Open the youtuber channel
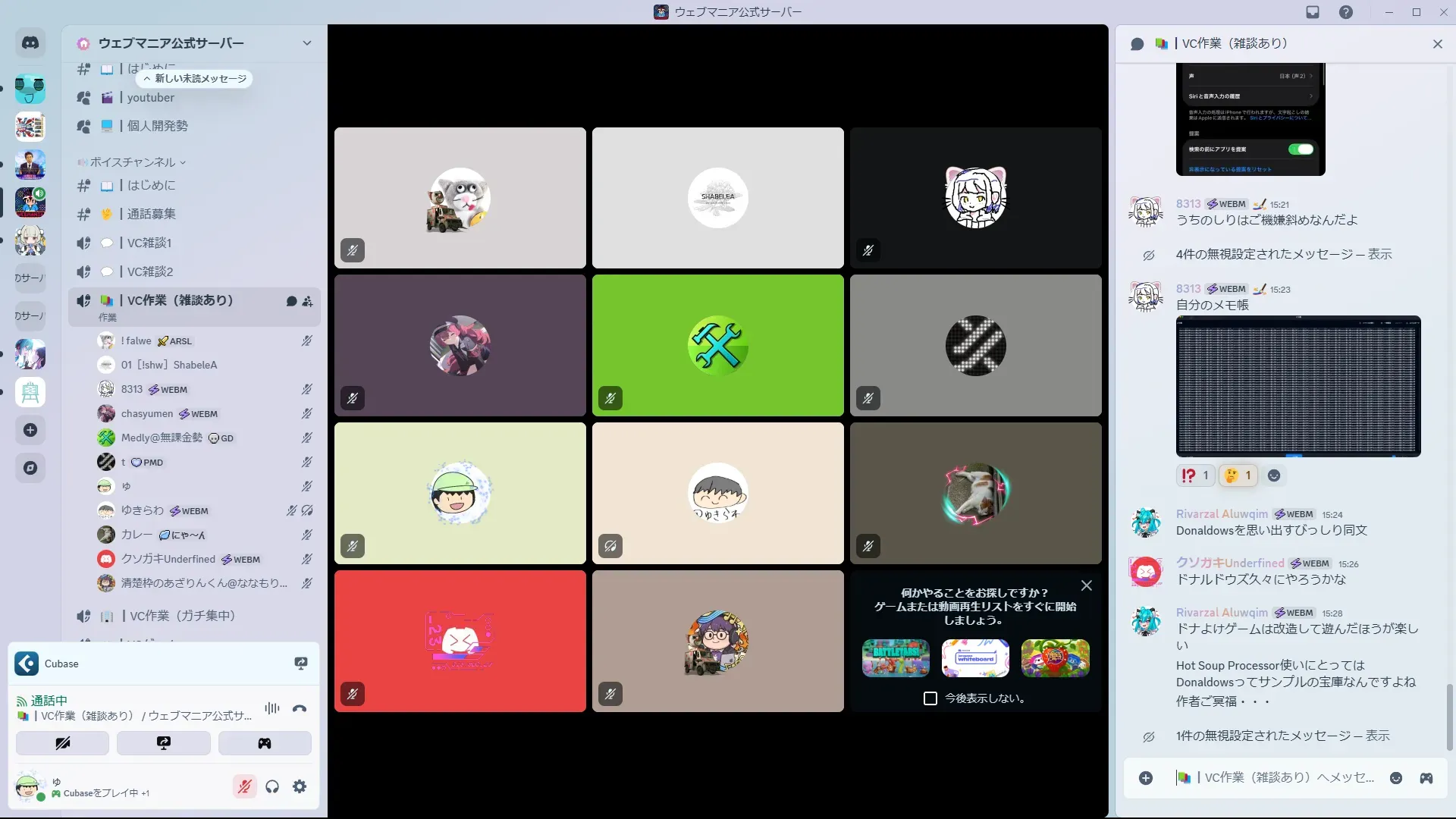This screenshot has height=819, width=1456. 150,98
